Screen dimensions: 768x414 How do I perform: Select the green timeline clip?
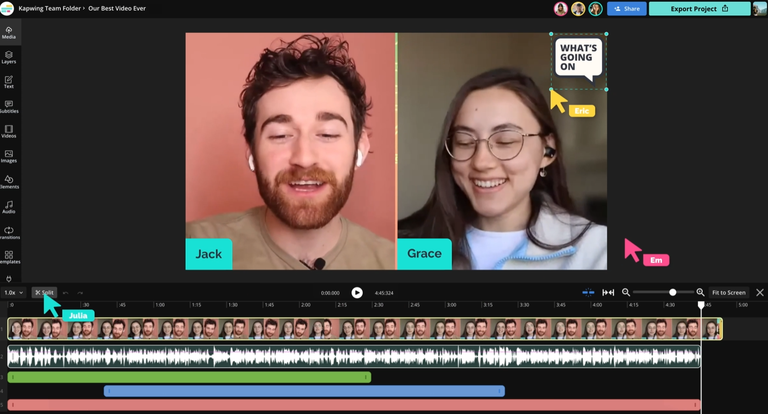(x=189, y=377)
